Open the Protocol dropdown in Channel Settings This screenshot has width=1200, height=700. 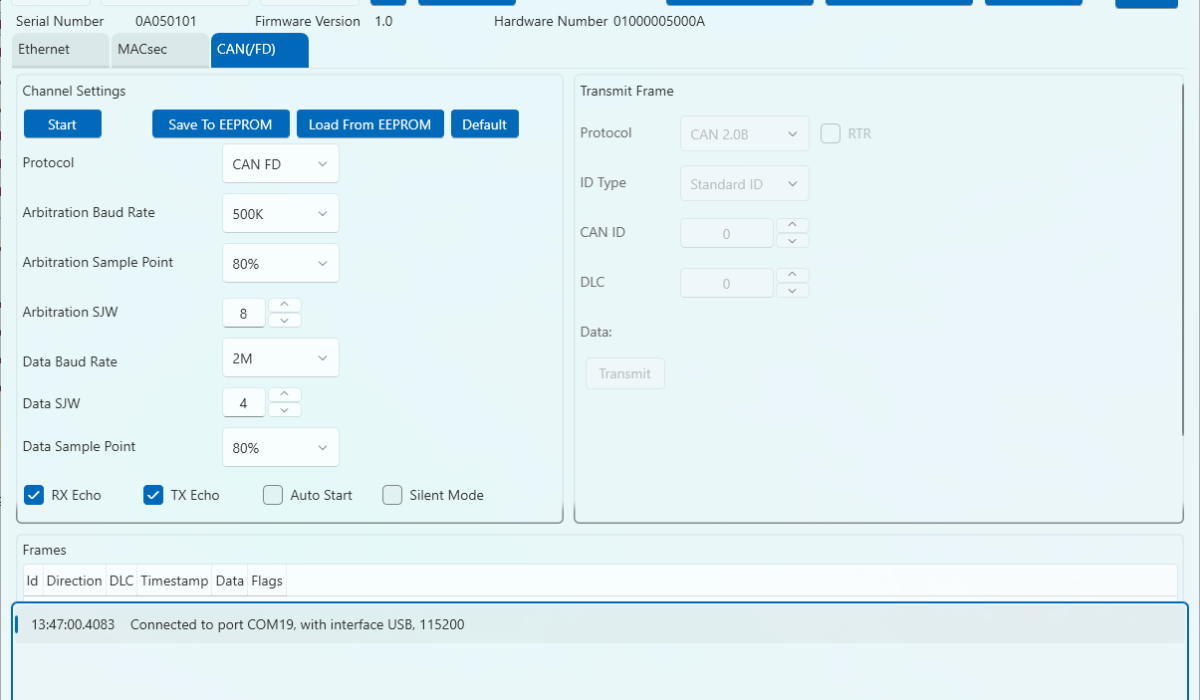coord(280,164)
